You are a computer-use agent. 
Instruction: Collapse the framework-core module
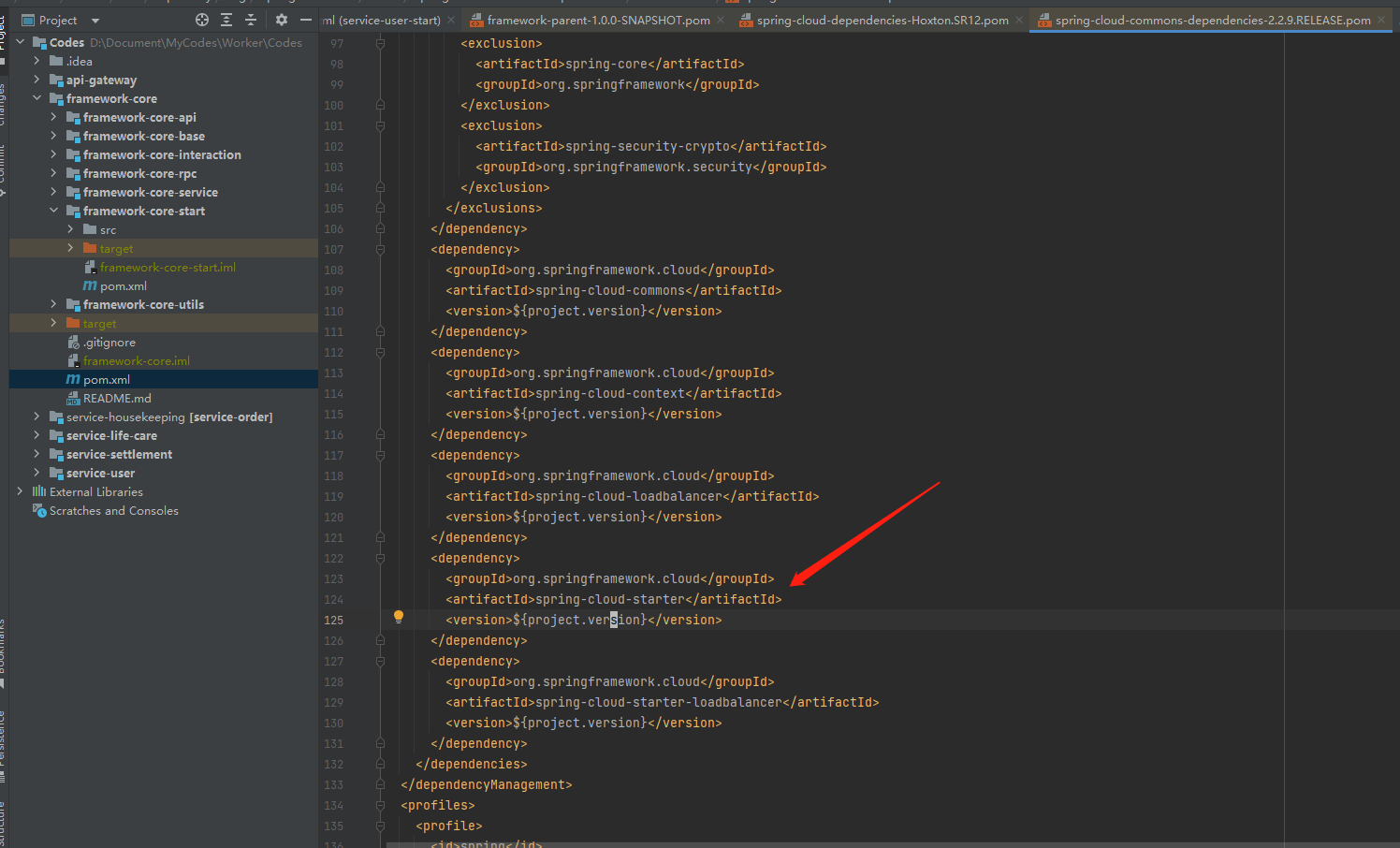[36, 98]
